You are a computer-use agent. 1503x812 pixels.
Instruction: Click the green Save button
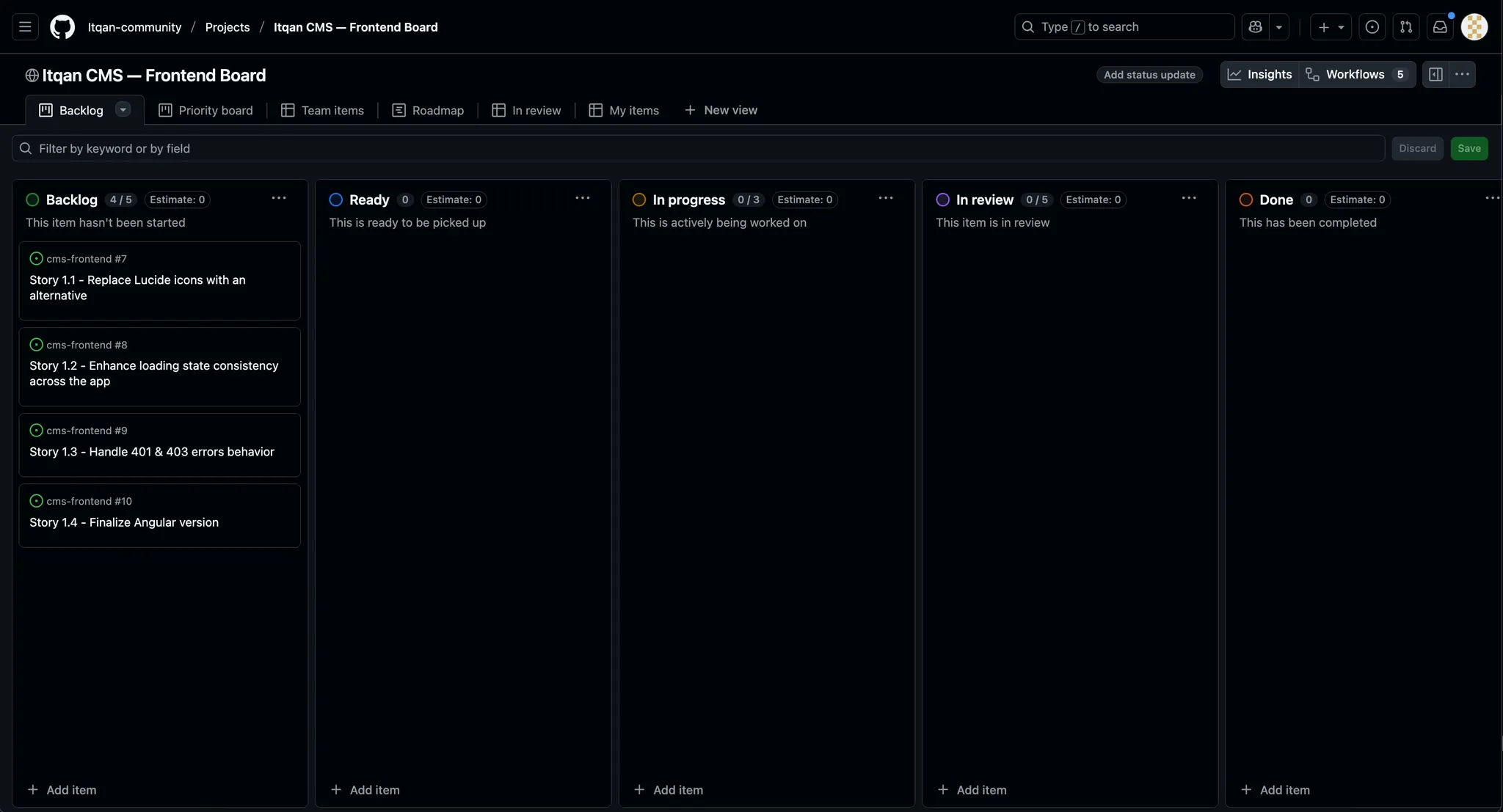[x=1469, y=148]
